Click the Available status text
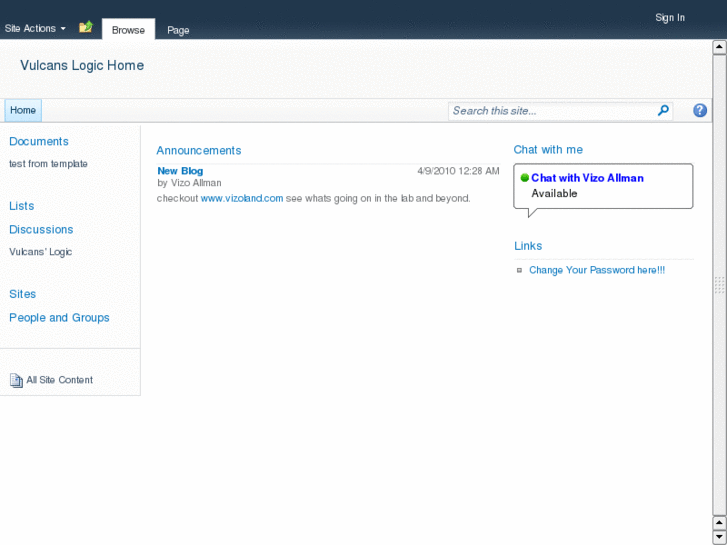The width and height of the screenshot is (727, 545). (x=554, y=193)
